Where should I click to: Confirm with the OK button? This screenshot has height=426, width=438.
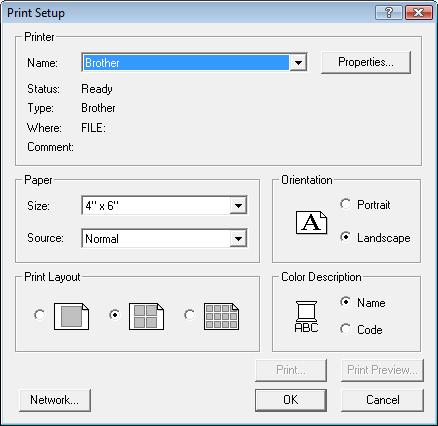(291, 400)
